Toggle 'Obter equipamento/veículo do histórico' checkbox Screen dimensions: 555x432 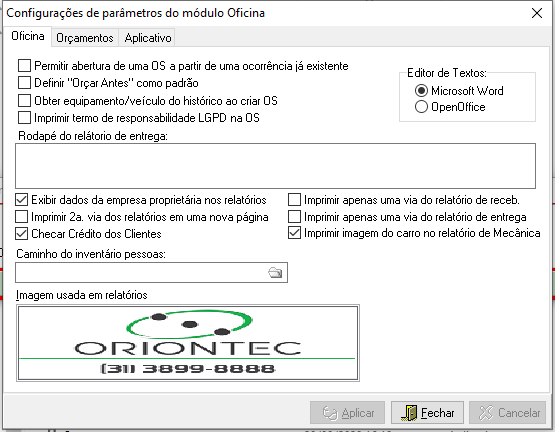tap(24, 101)
